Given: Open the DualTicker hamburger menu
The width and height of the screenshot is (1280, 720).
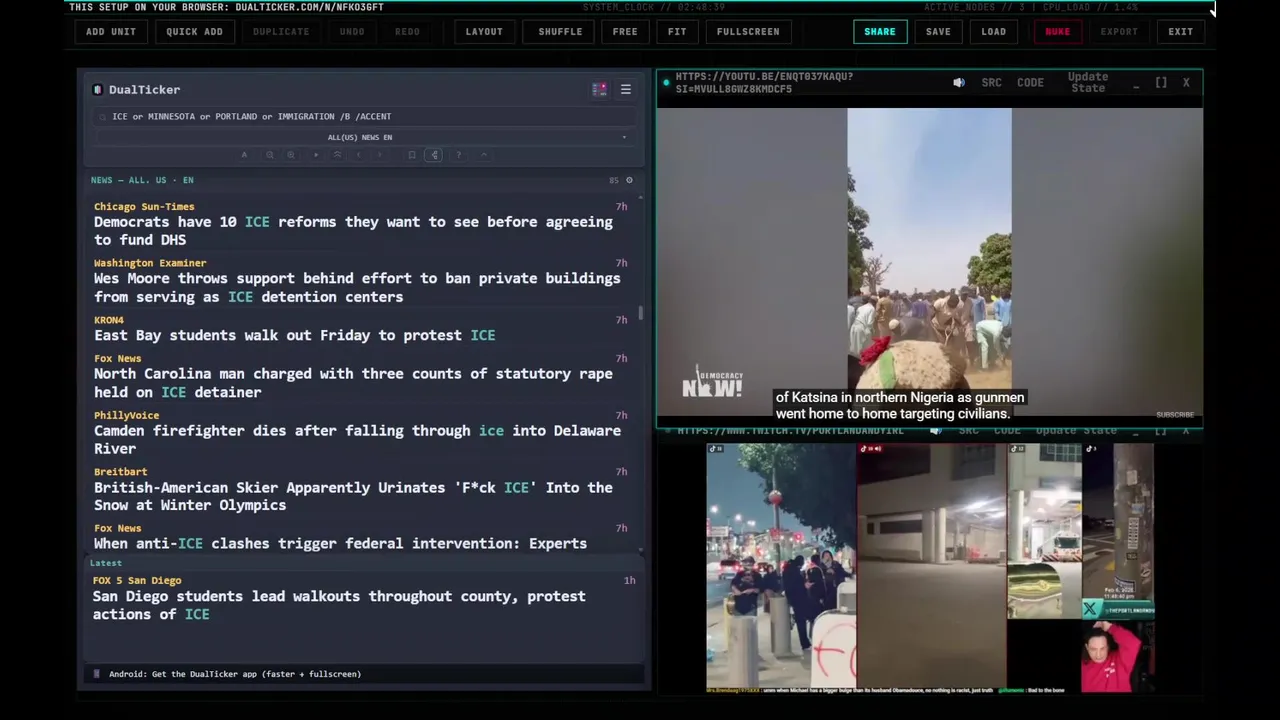Looking at the screenshot, I should pos(626,89).
